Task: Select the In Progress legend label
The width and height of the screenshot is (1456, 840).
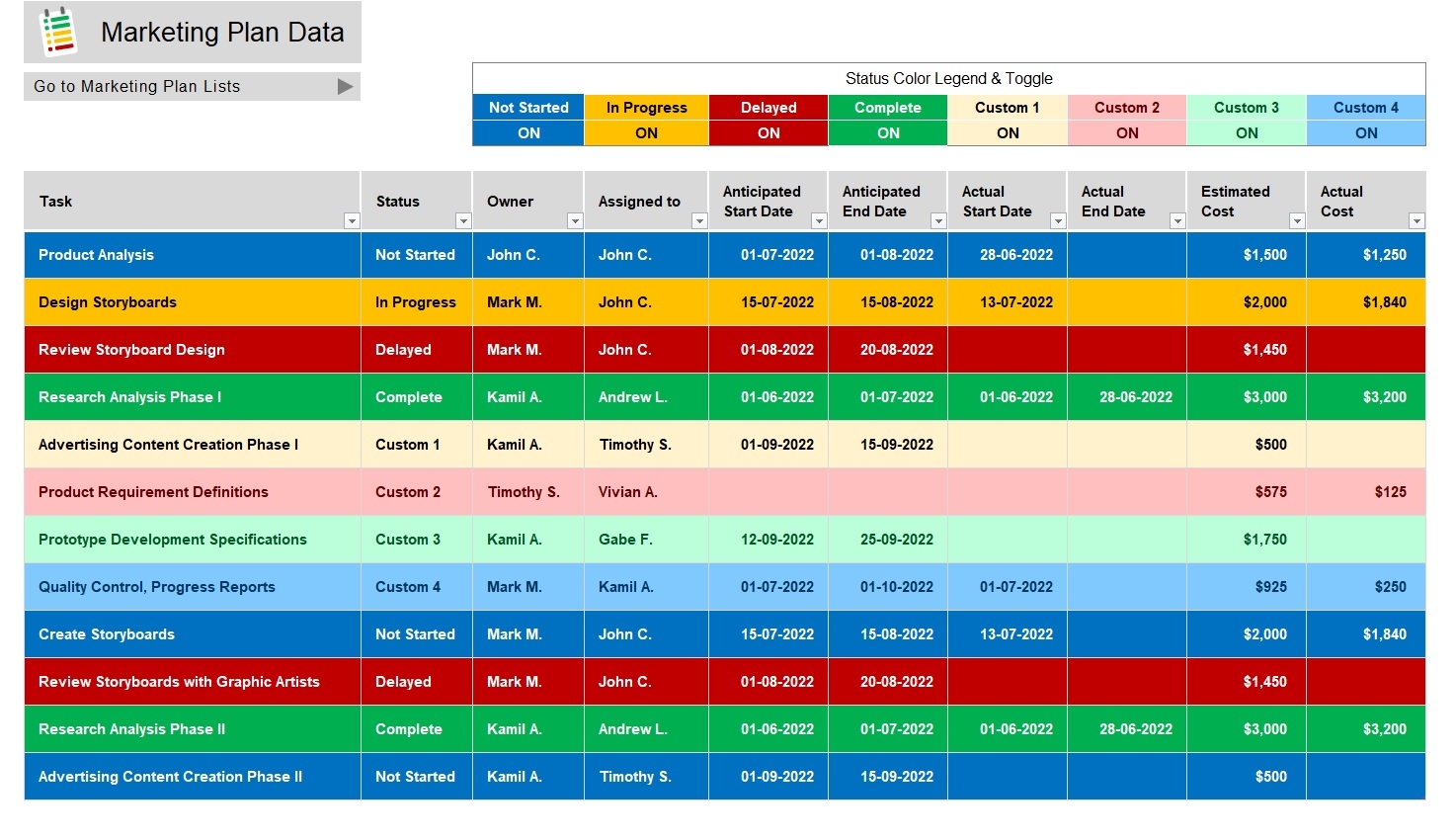Action: pyautogui.click(x=647, y=107)
